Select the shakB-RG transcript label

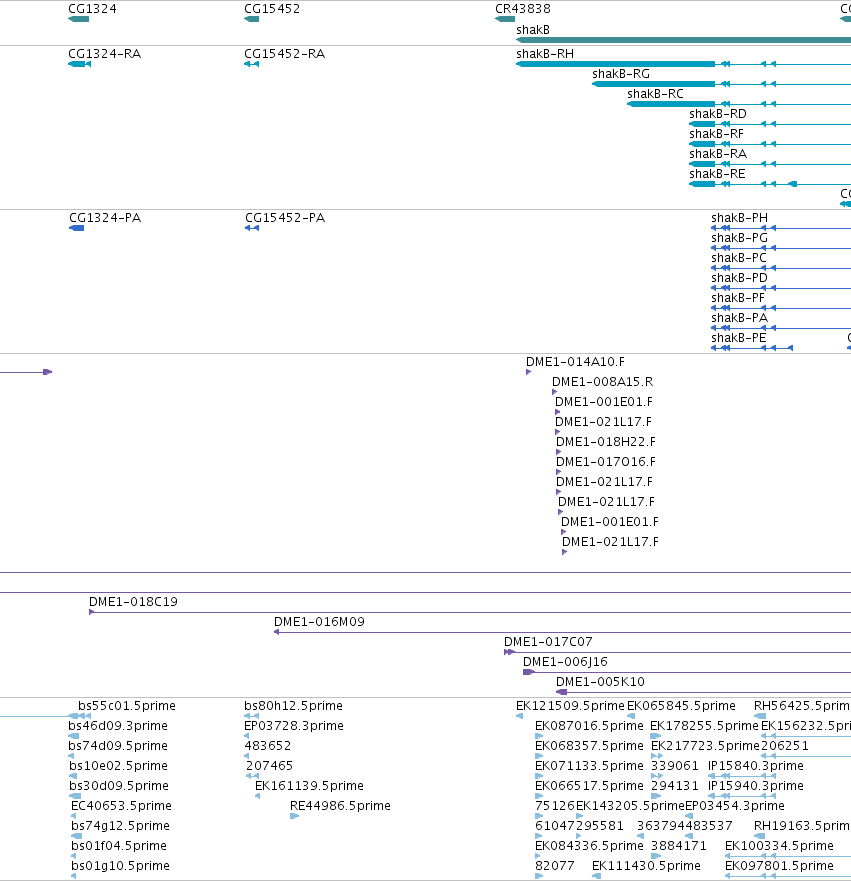(x=621, y=74)
